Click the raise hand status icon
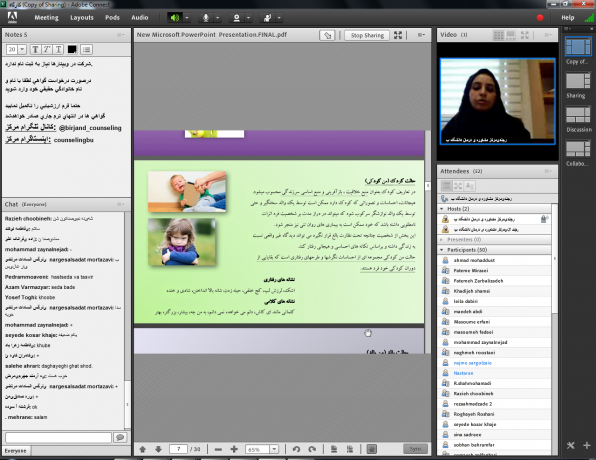 click(268, 17)
